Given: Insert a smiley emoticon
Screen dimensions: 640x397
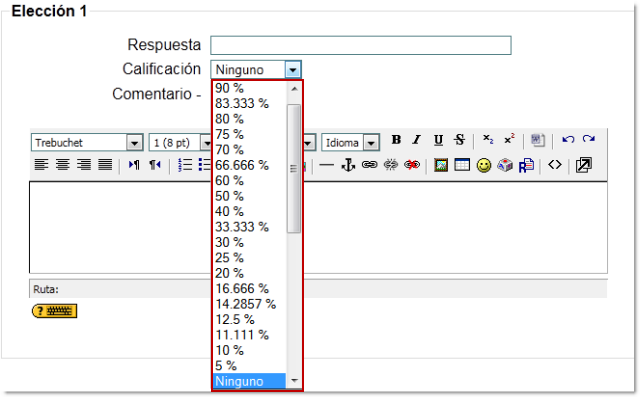Looking at the screenshot, I should [x=484, y=165].
